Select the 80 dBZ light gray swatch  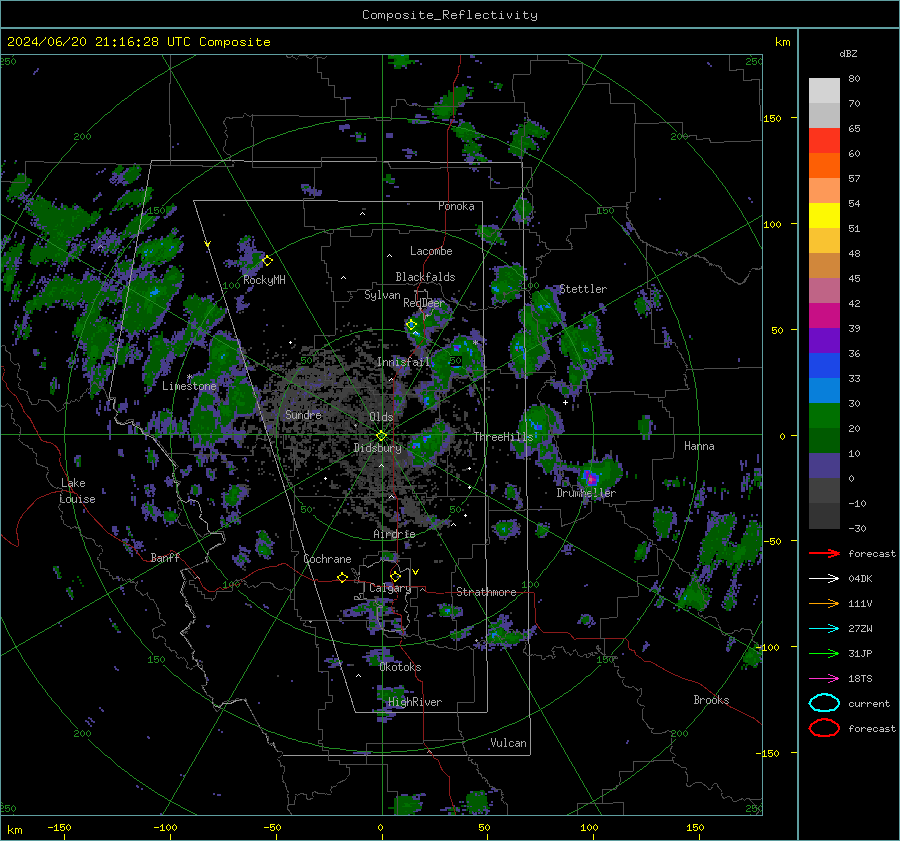point(824,91)
